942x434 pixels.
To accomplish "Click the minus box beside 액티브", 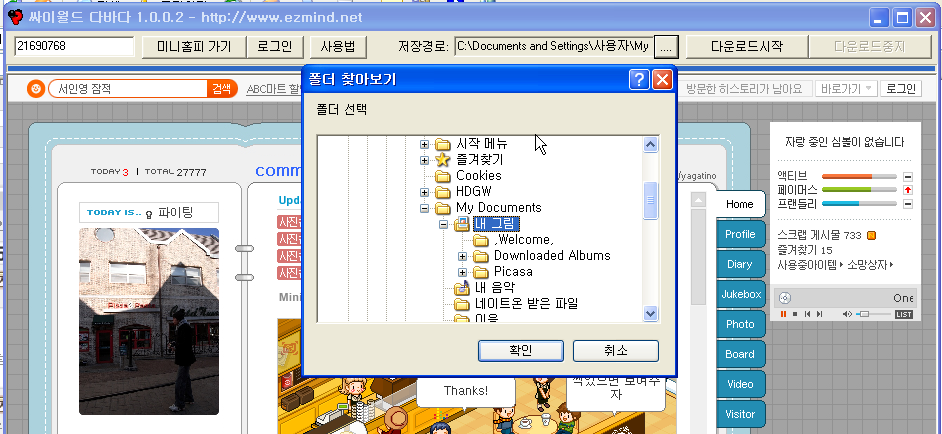I will click(908, 176).
